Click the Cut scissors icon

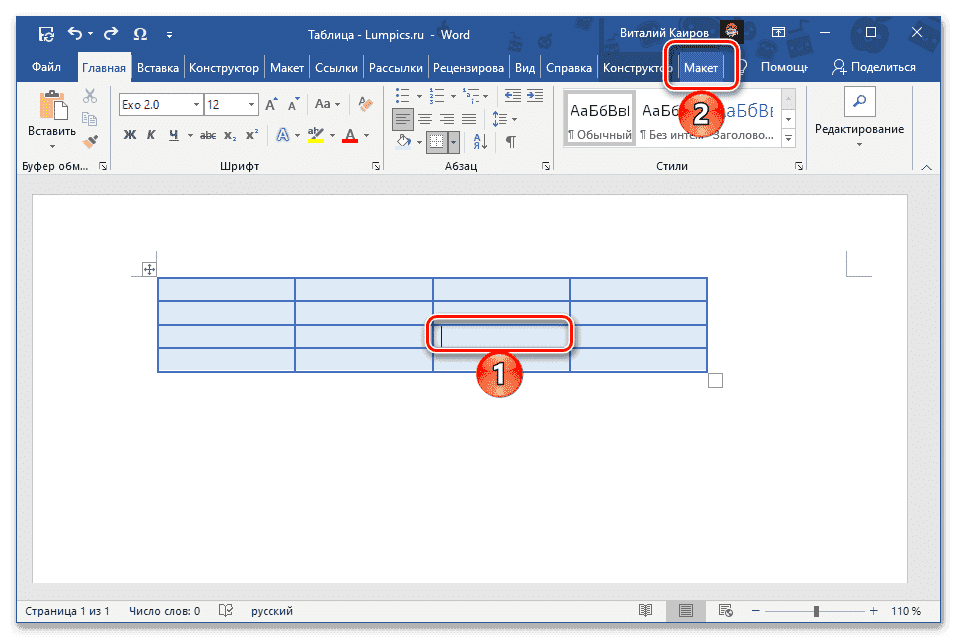[x=90, y=96]
